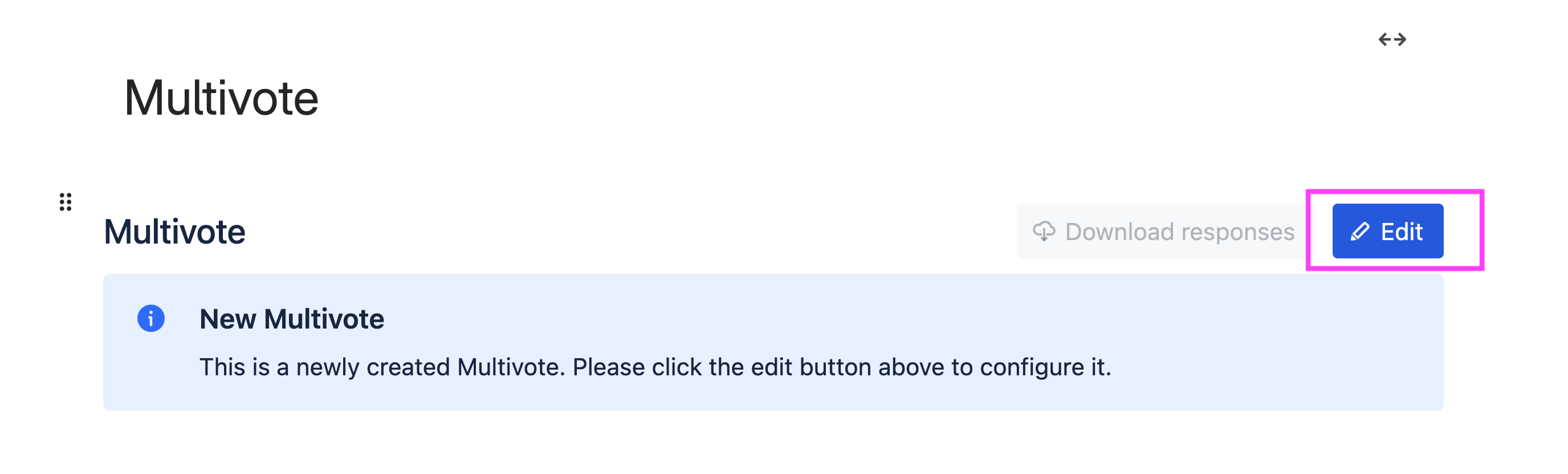The width and height of the screenshot is (1568, 474).
Task: Click the word "Download" in the grey button
Action: tap(1119, 232)
